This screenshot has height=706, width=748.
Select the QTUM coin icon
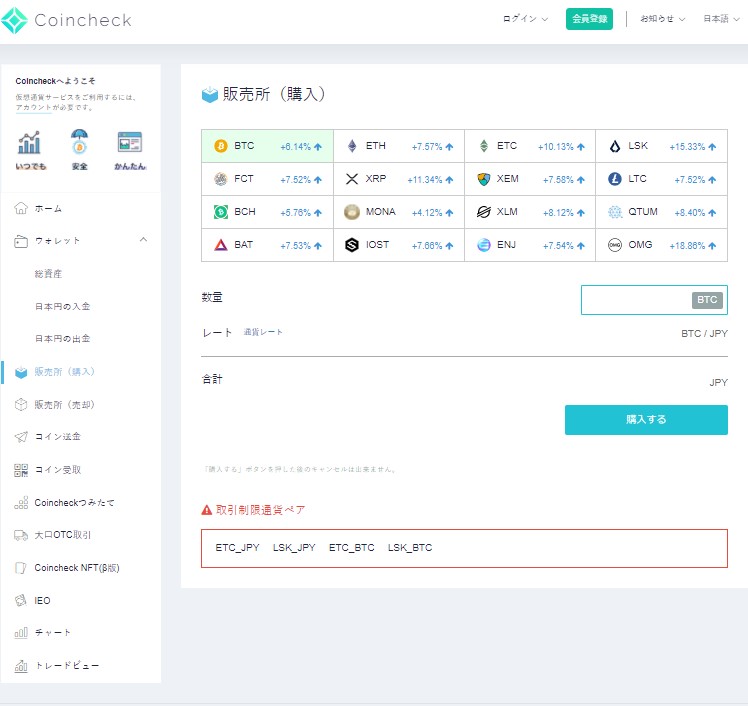point(615,212)
